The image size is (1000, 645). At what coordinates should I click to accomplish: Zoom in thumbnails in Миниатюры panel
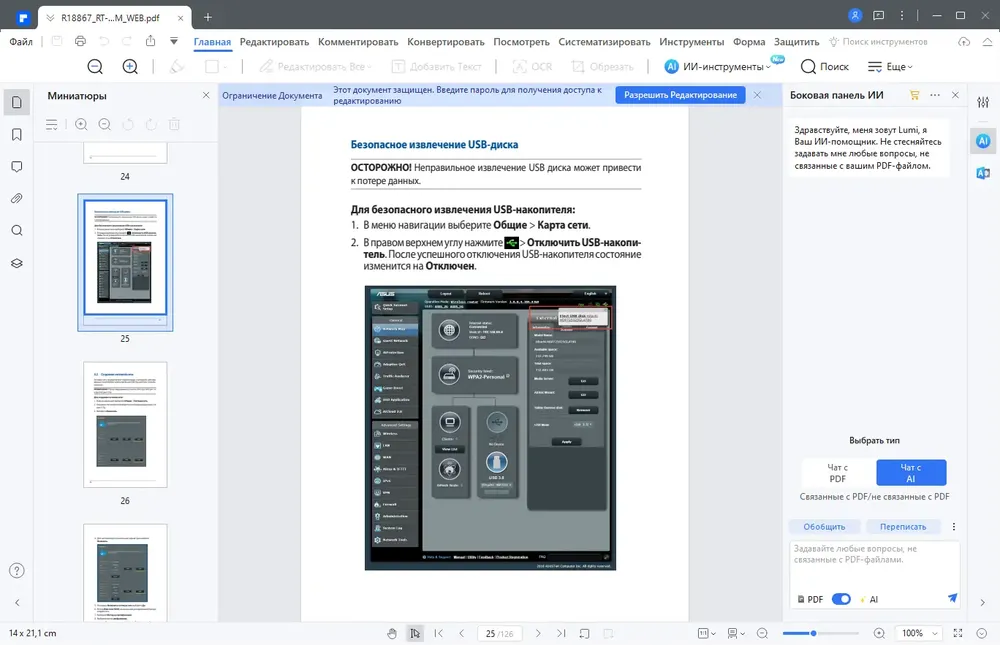pos(81,124)
